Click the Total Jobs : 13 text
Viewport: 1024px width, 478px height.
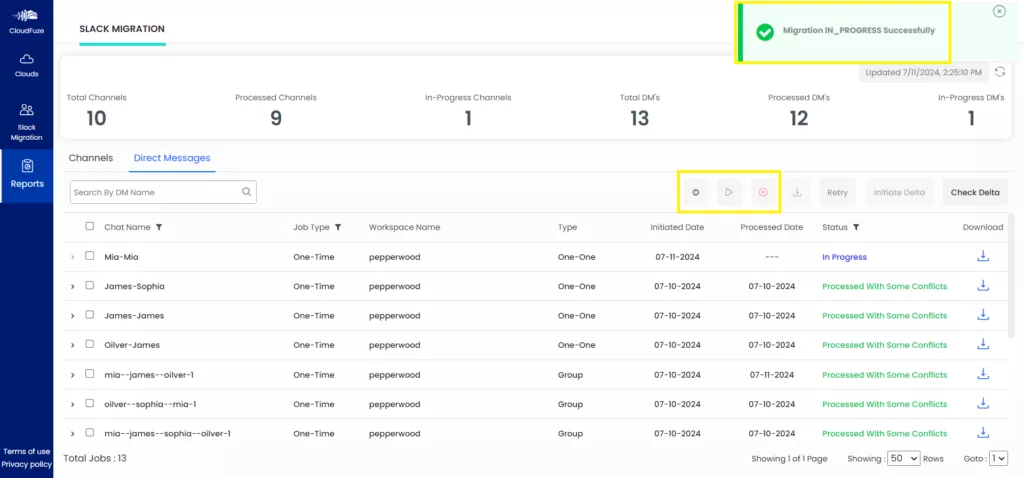click(x=95, y=458)
